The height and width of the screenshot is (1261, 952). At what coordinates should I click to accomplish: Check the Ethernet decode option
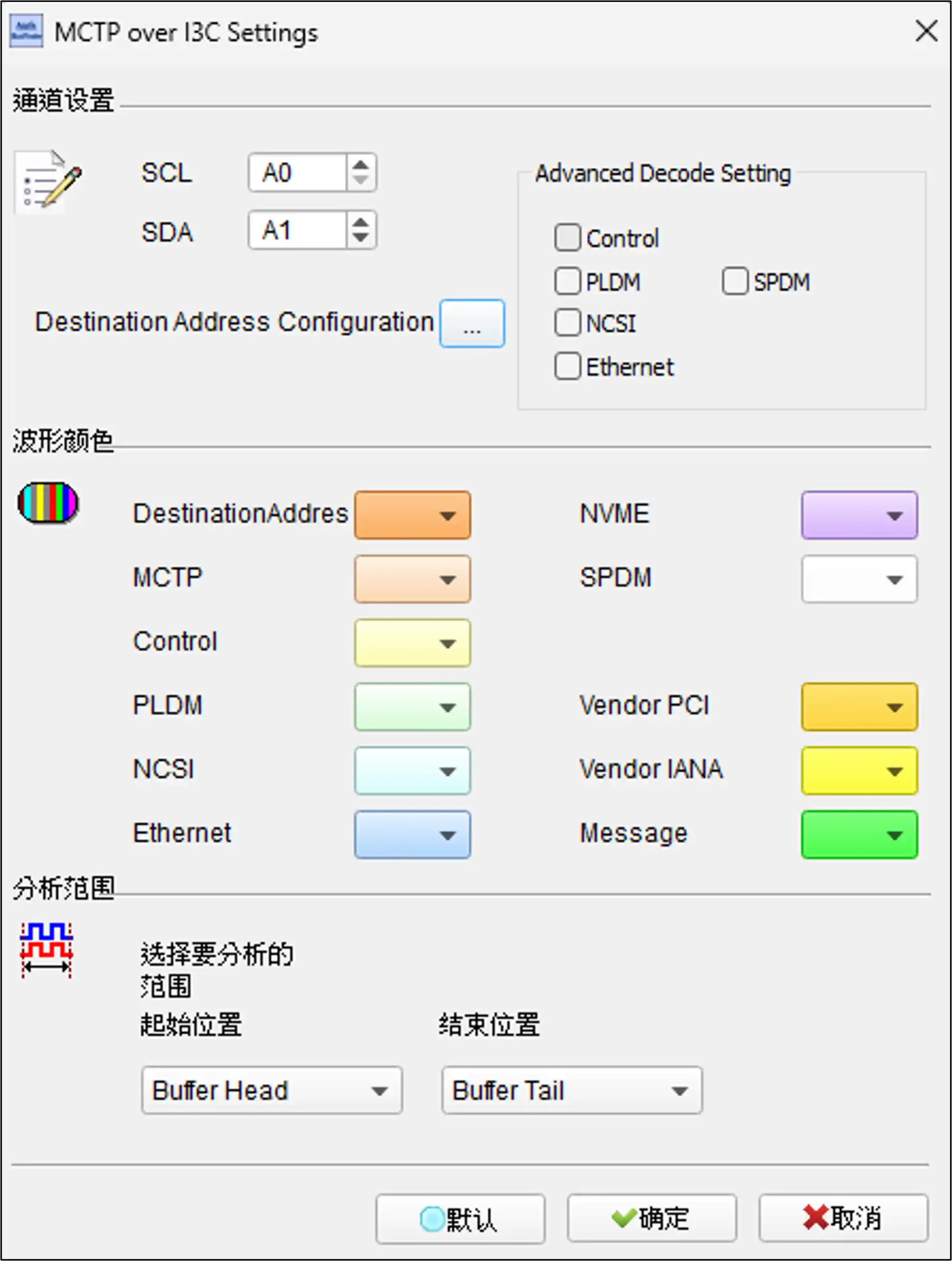click(x=567, y=366)
